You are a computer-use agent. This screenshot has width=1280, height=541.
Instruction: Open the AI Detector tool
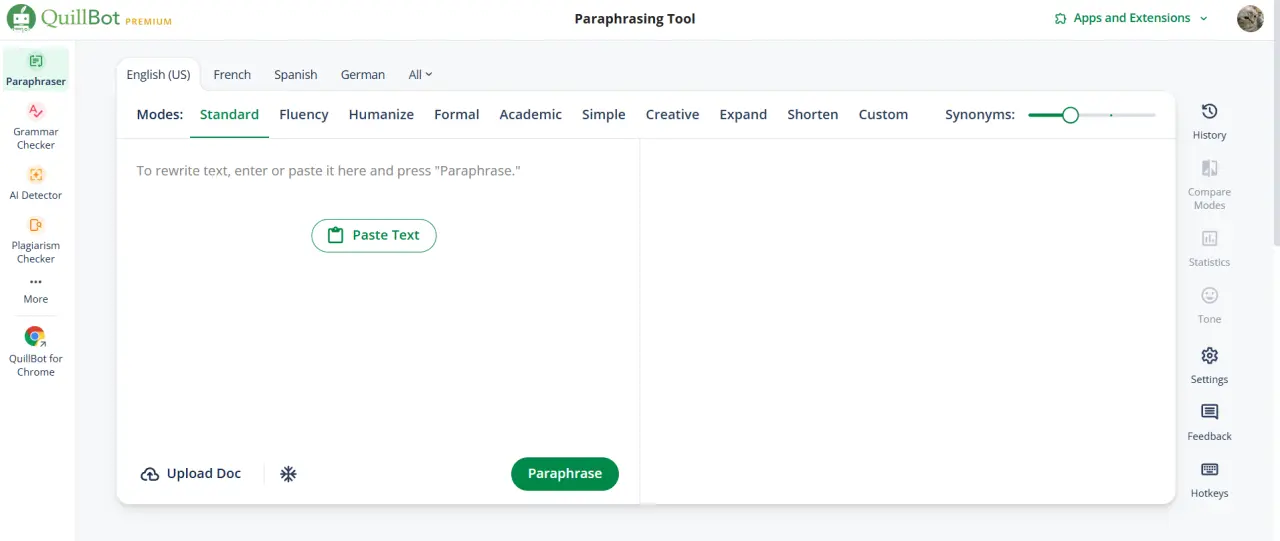point(36,183)
